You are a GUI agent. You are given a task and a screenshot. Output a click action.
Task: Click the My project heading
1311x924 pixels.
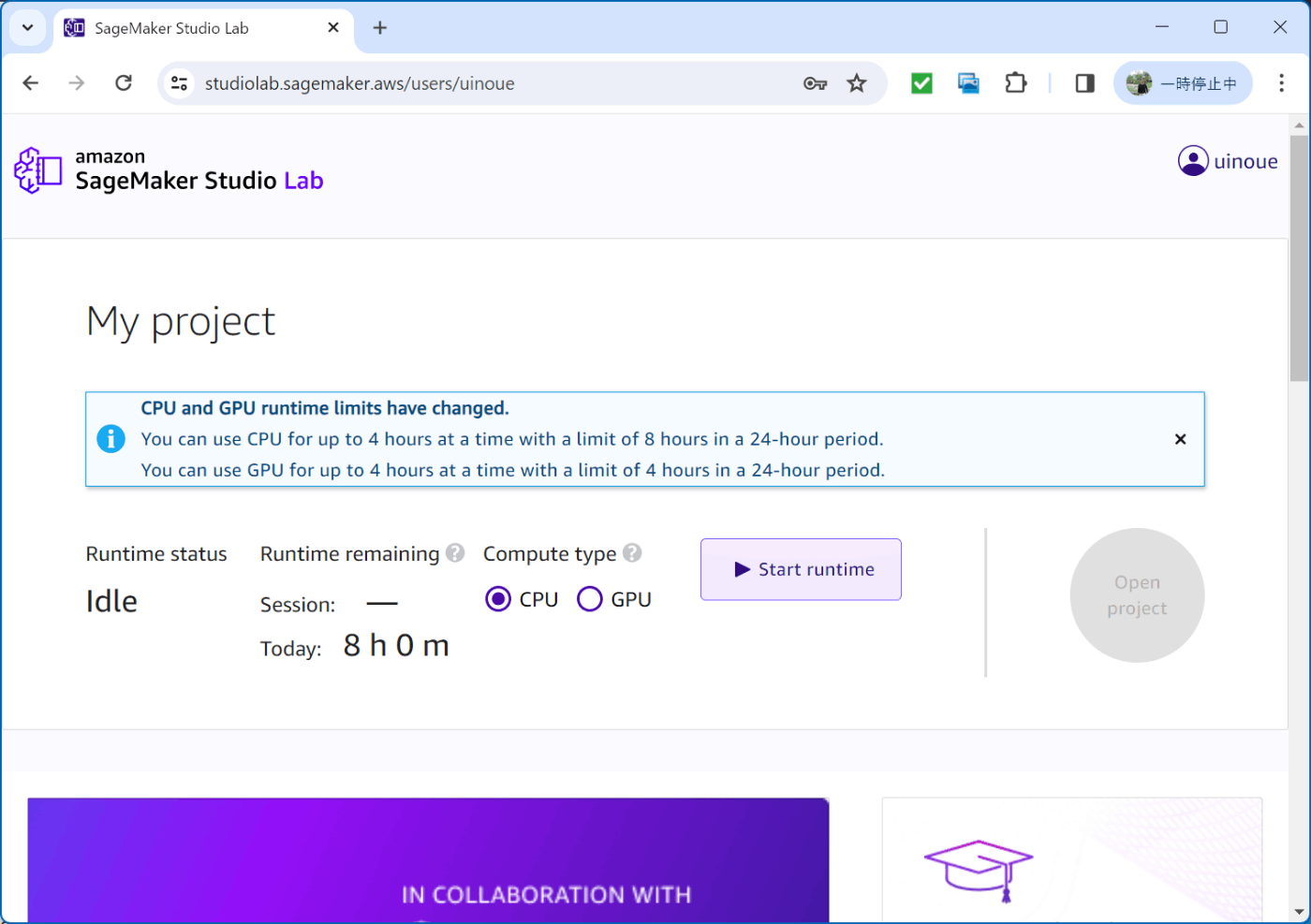(181, 322)
